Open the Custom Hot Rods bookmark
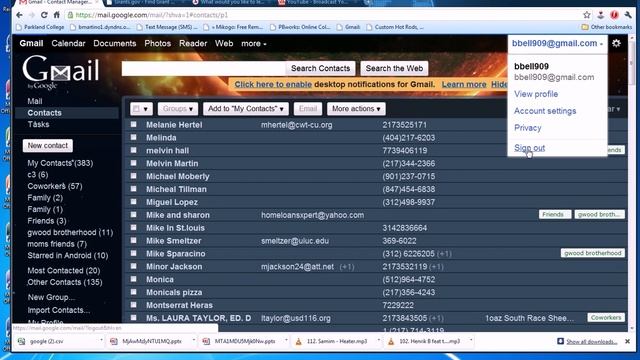 (x=395, y=27)
